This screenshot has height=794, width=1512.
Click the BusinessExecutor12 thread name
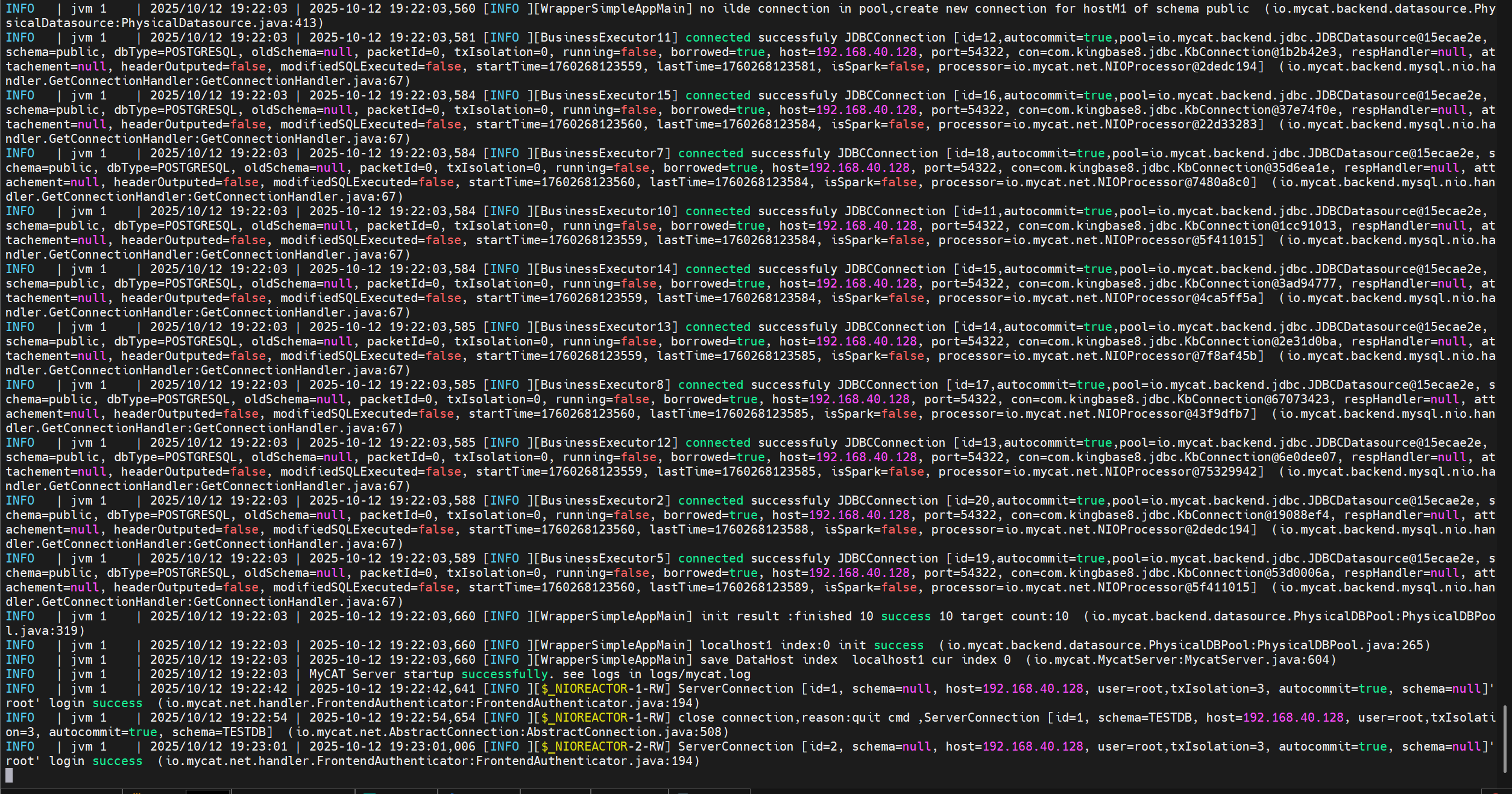click(605, 443)
